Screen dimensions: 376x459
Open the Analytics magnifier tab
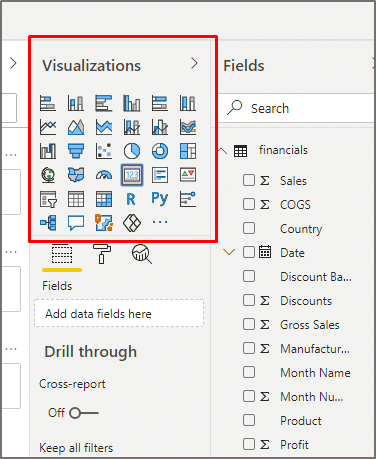[x=142, y=254]
